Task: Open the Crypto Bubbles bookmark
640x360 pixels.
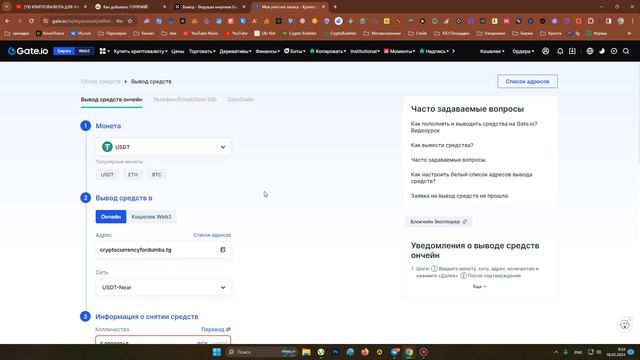Action: pyautogui.click(x=298, y=33)
